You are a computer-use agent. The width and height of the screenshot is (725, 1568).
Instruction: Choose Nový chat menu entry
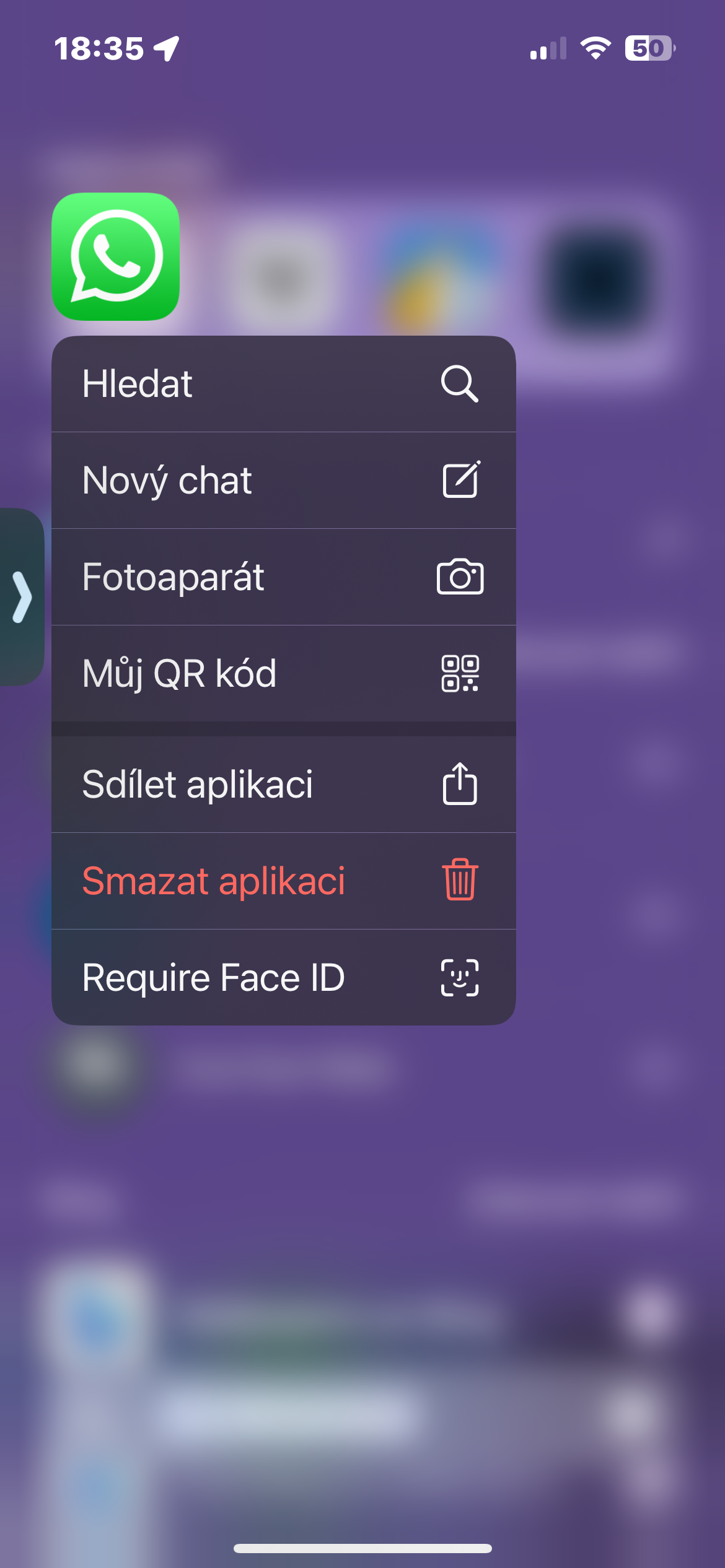167,481
